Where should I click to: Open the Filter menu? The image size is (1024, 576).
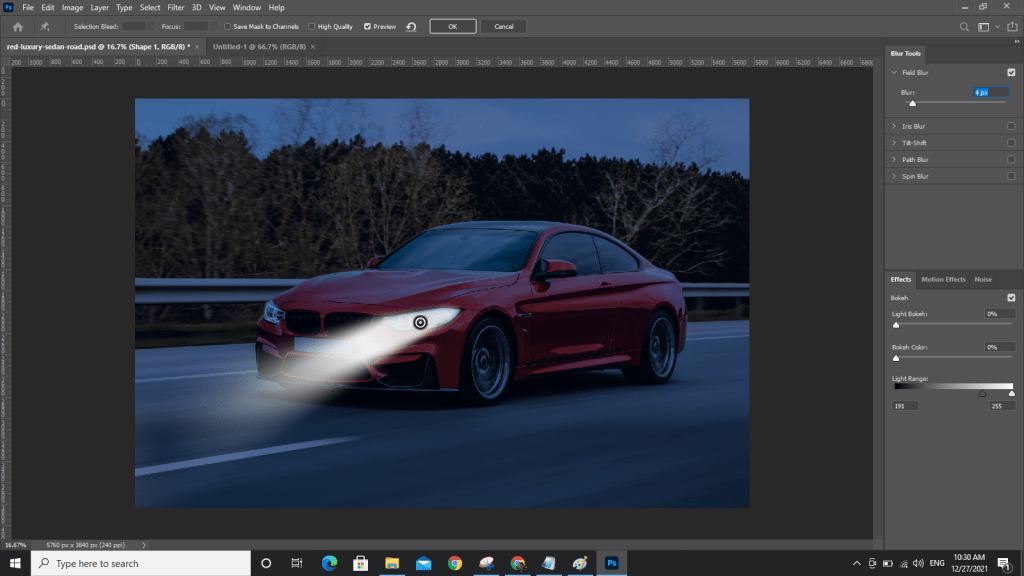(x=177, y=7)
